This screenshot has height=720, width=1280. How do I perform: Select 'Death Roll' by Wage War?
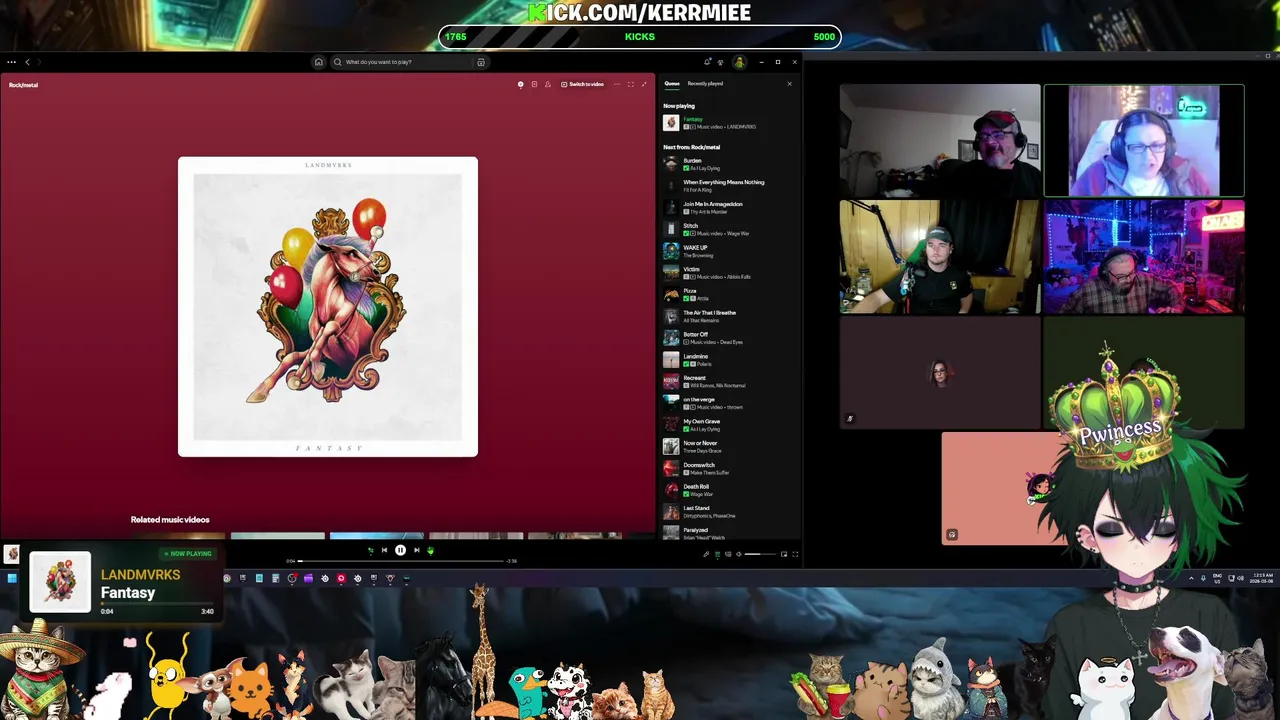730,490
